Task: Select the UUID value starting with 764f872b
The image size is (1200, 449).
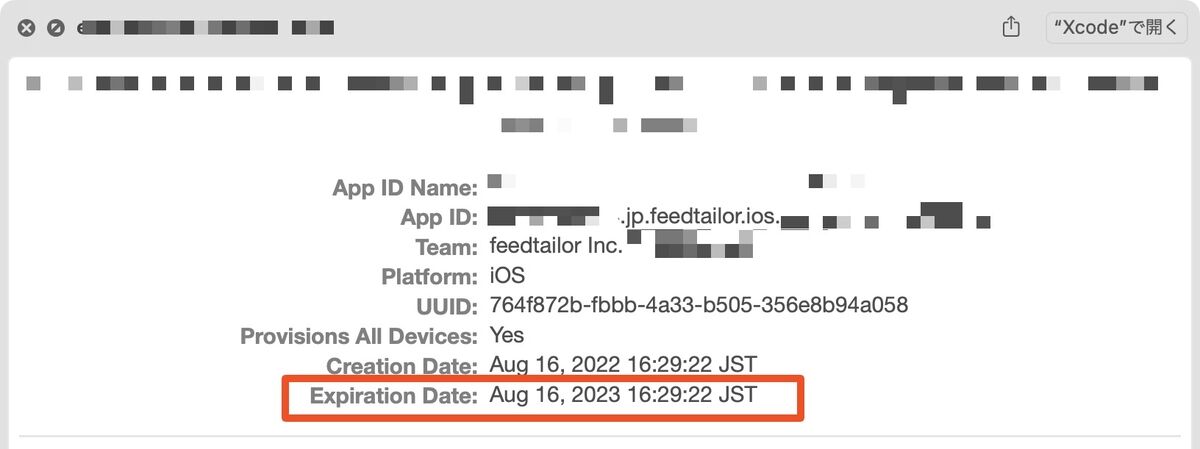Action: 699,305
